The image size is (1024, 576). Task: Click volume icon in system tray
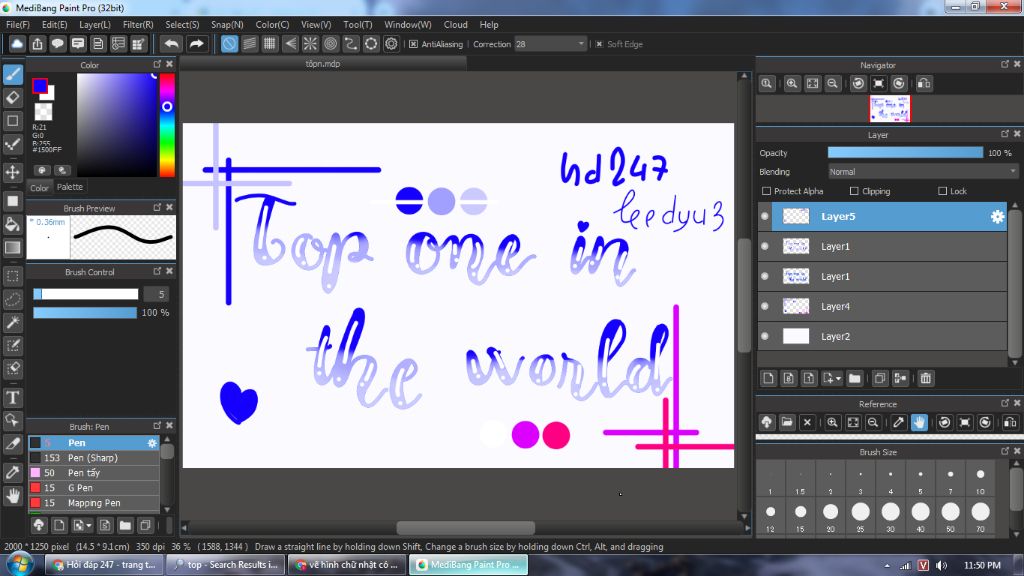(x=941, y=566)
